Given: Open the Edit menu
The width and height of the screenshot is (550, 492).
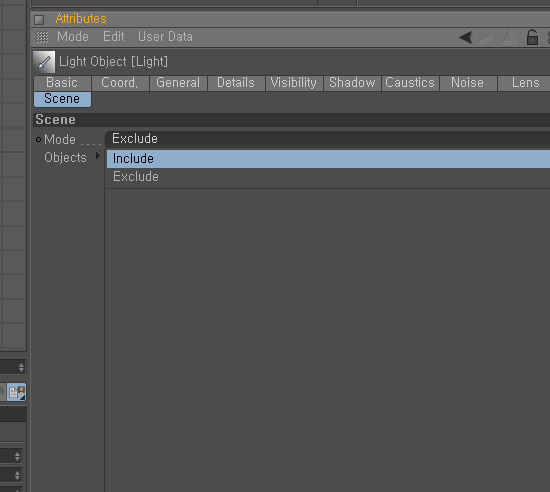Looking at the screenshot, I should point(114,37).
